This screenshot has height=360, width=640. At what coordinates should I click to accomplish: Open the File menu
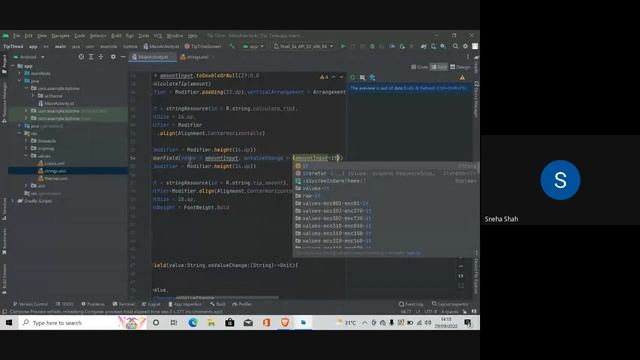[x=16, y=36]
